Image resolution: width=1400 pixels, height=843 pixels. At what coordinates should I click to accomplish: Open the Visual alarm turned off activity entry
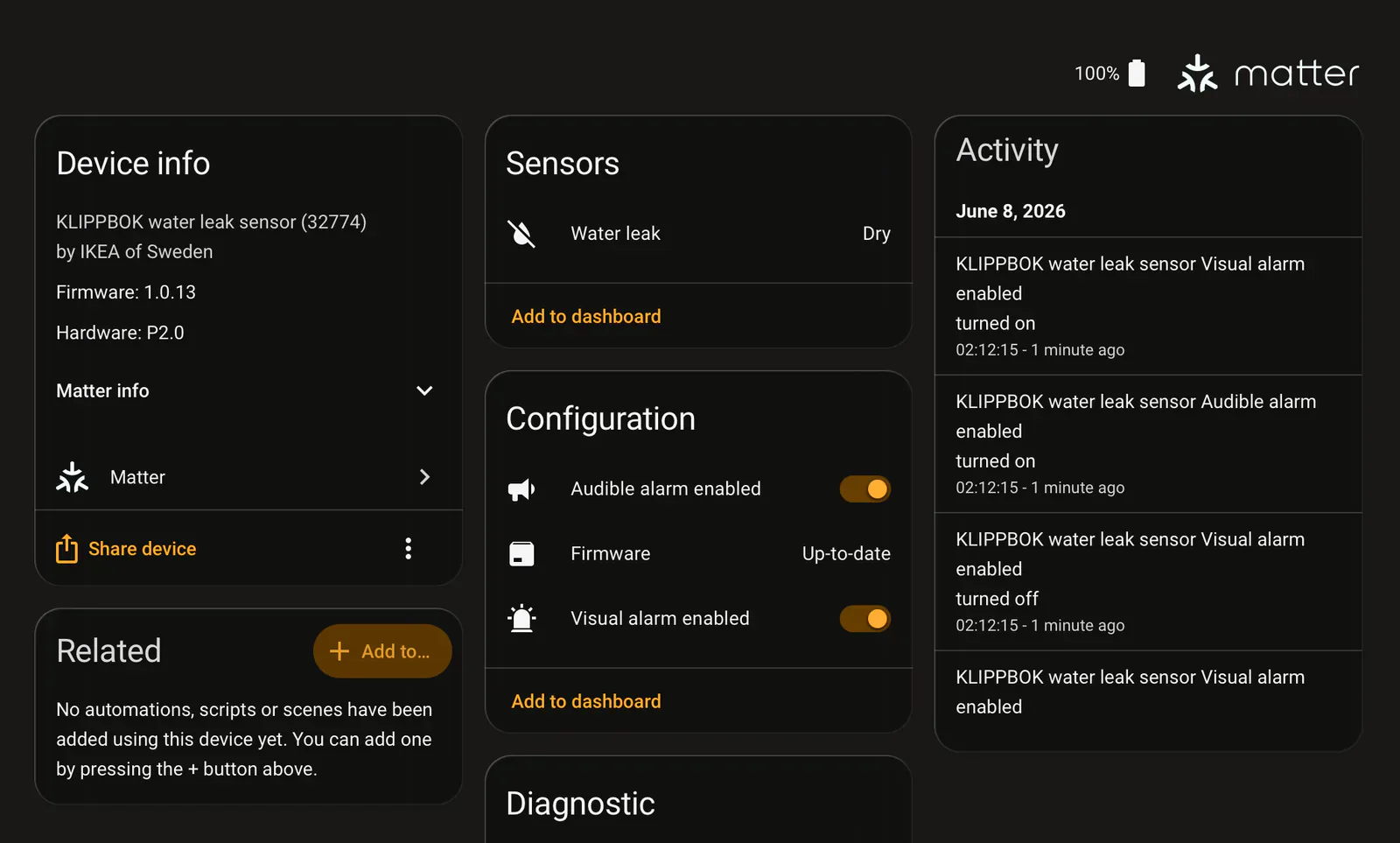[x=1148, y=582]
